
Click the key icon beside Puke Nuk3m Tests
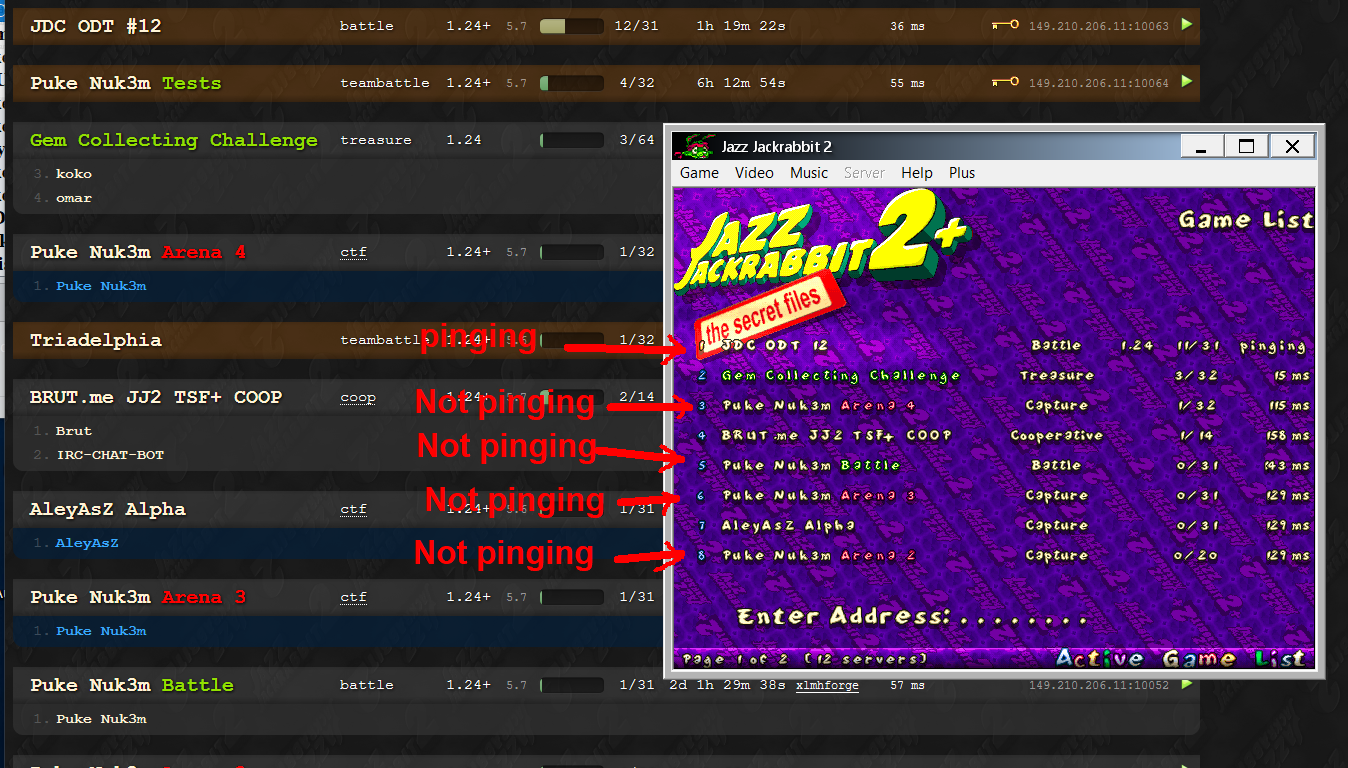1005,83
